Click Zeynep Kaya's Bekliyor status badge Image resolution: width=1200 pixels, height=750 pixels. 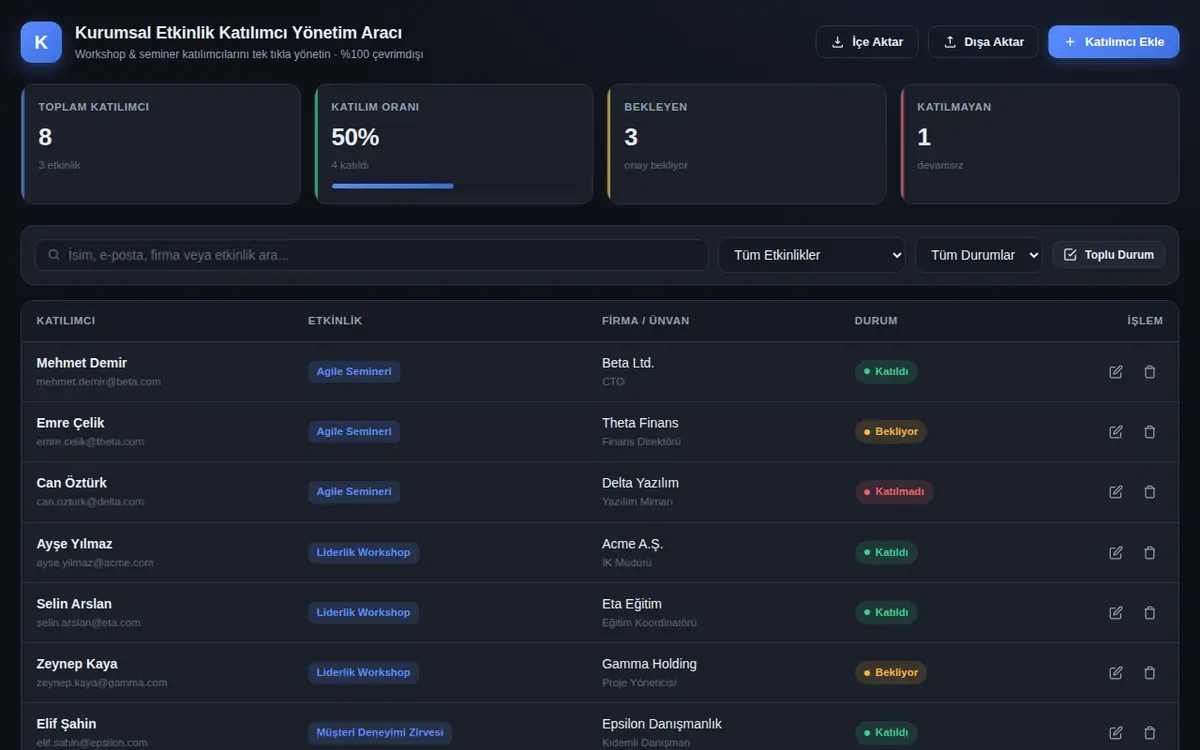[x=891, y=672]
